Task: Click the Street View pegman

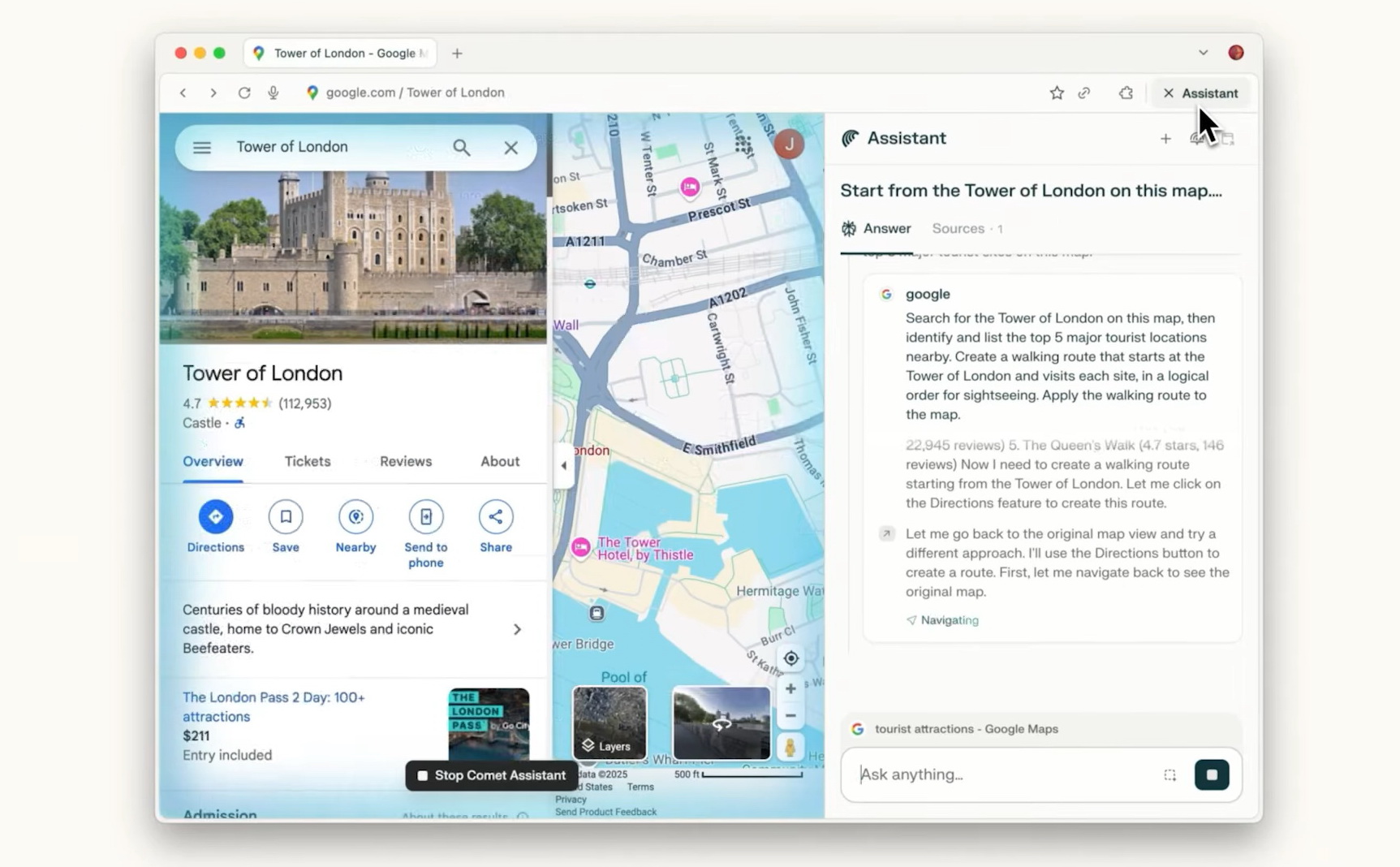Action: click(790, 746)
